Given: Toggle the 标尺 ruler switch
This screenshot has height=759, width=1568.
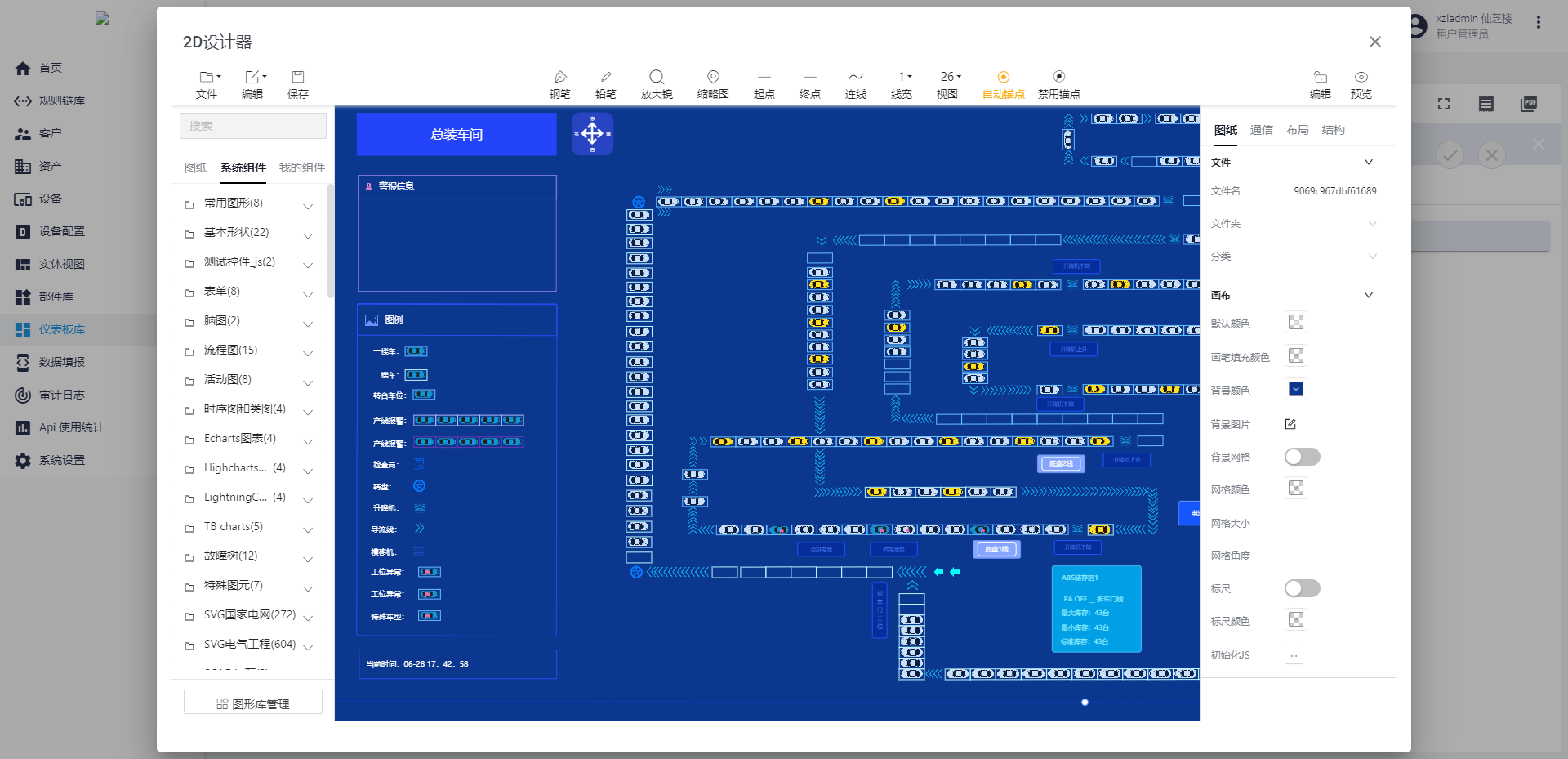Looking at the screenshot, I should [1302, 588].
